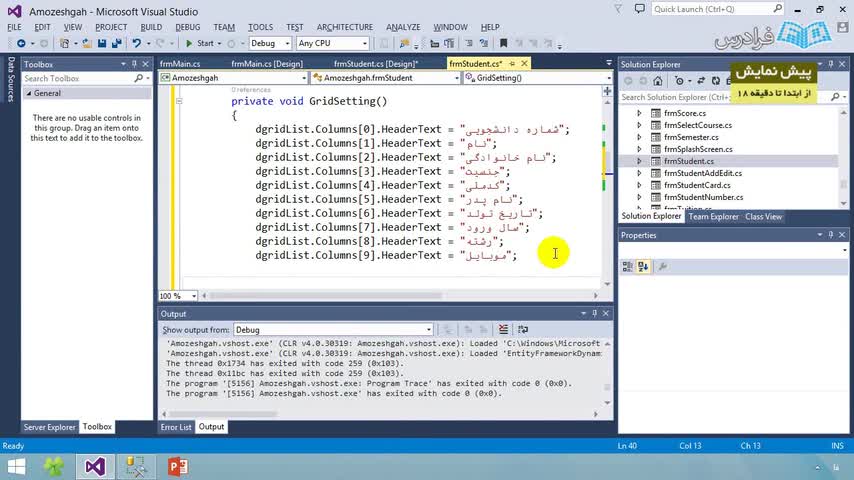
Task: Click the Output panel horizontal scrollbar
Action: coord(221,414)
